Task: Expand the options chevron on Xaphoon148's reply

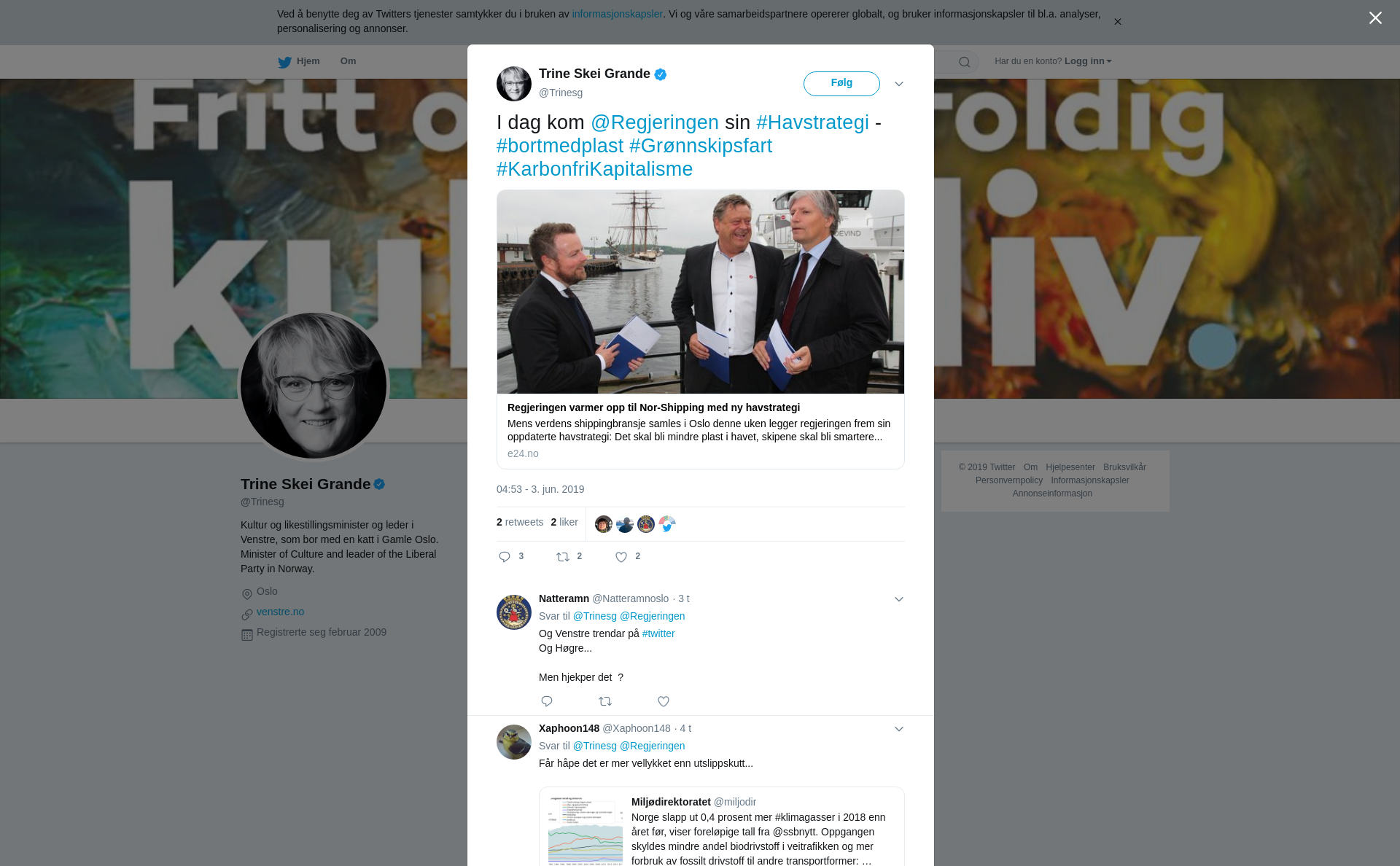Action: (899, 729)
